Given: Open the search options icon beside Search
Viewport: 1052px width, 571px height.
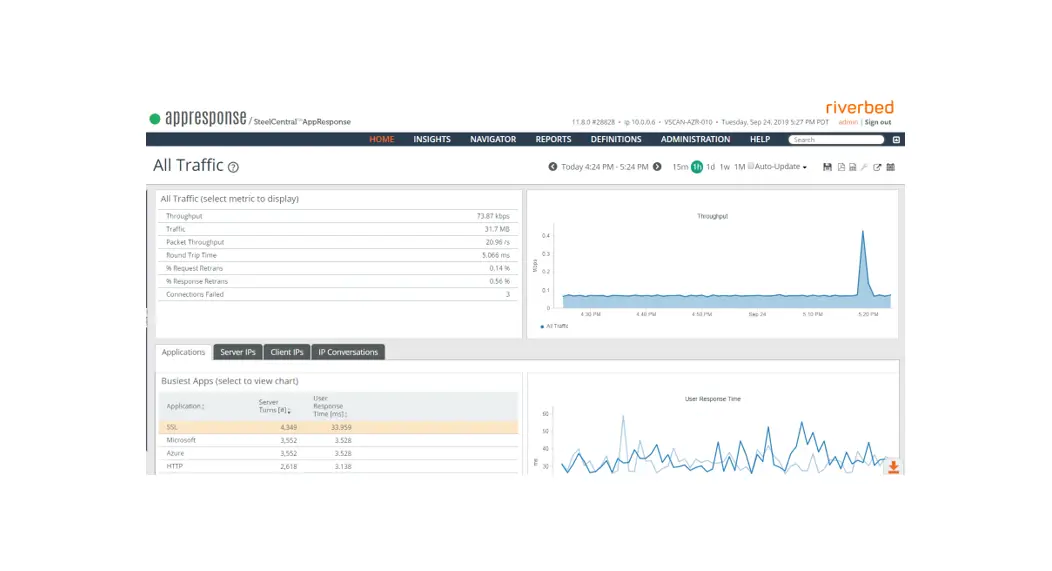Looking at the screenshot, I should pyautogui.click(x=896, y=140).
